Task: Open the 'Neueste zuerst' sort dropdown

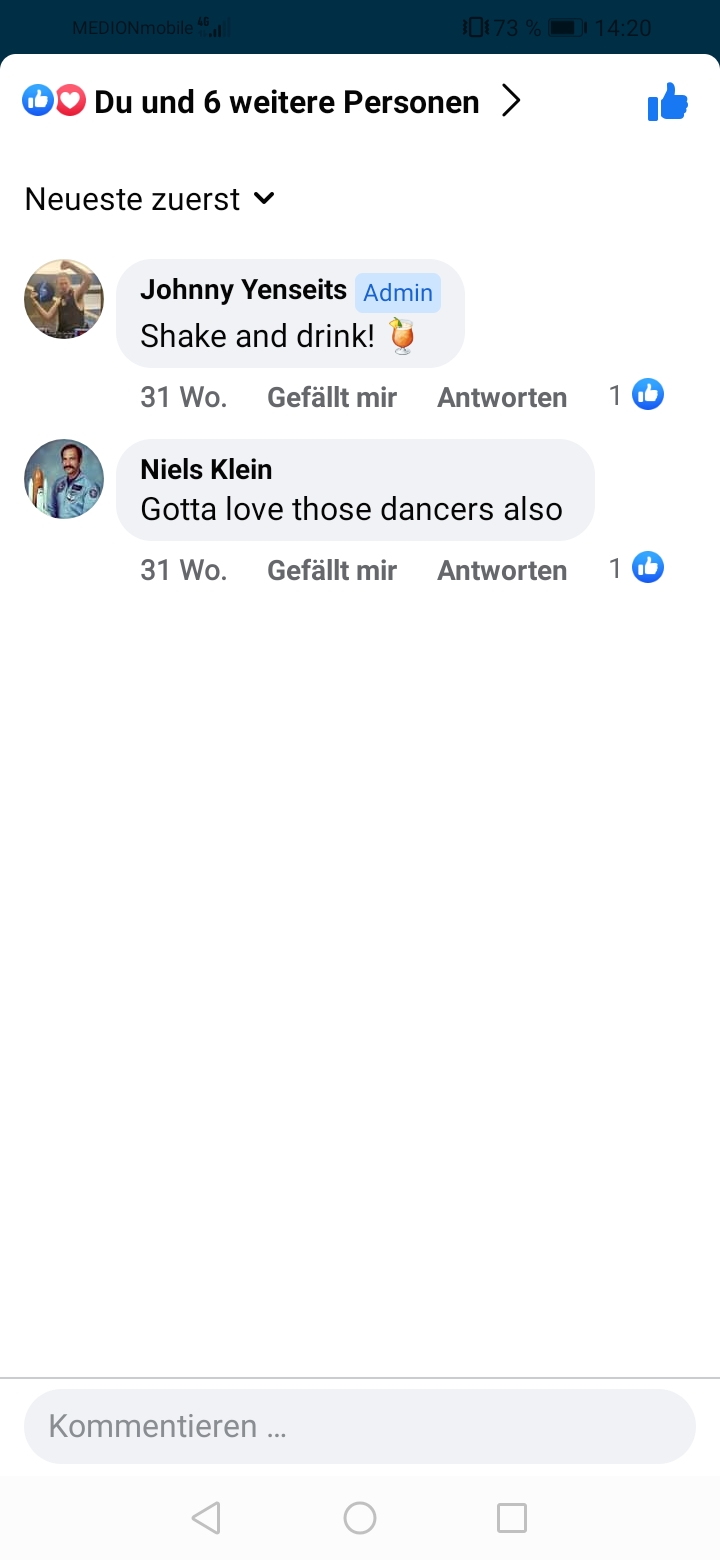Action: coord(150,199)
